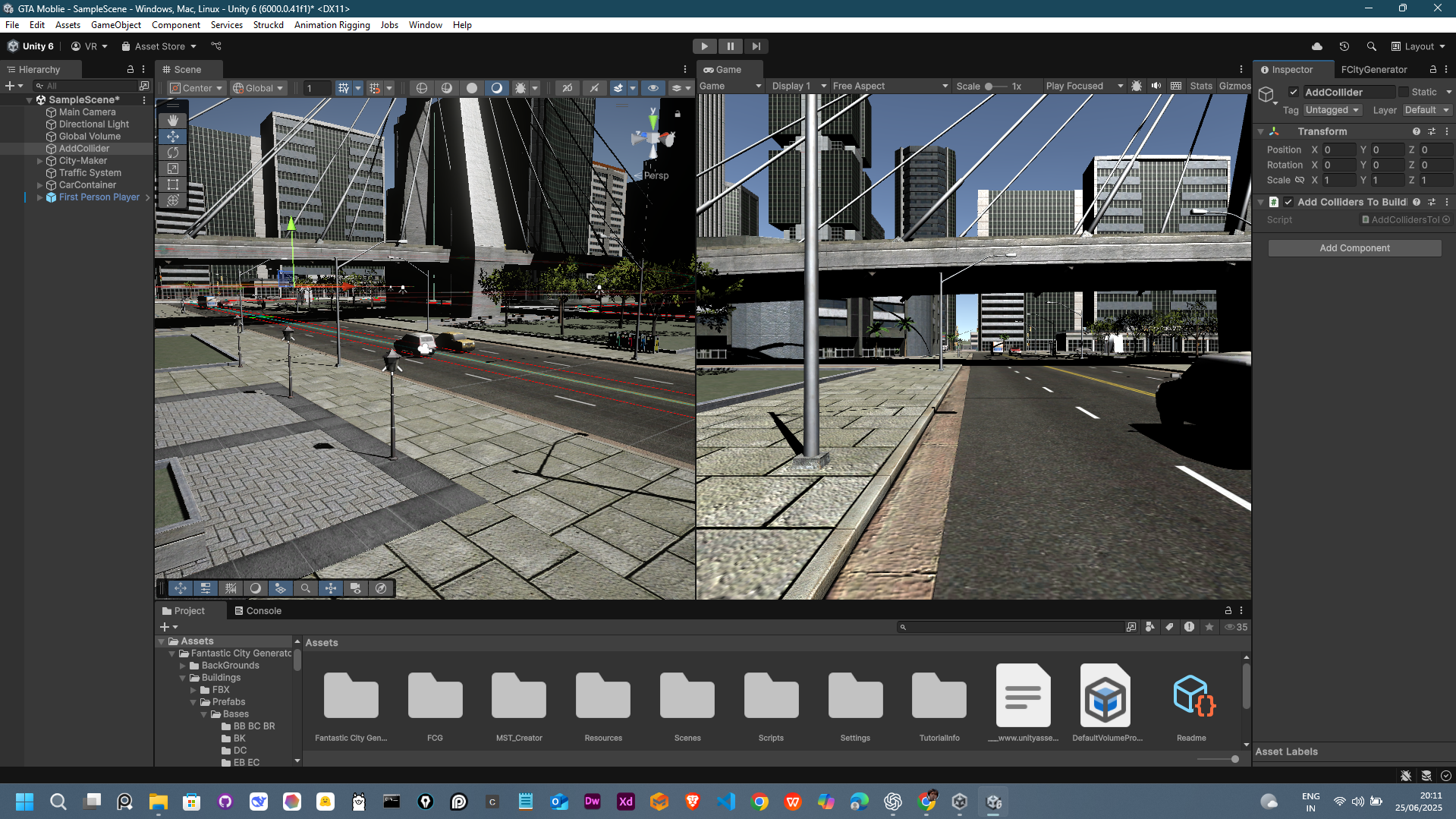The height and width of the screenshot is (819, 1456).
Task: Open the global Search icon
Action: (1371, 46)
